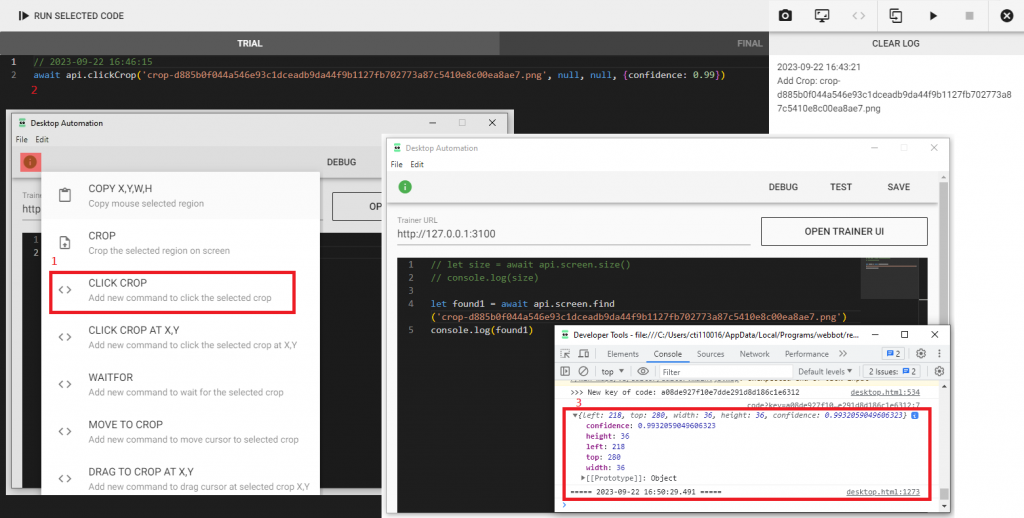The height and width of the screenshot is (518, 1024).
Task: Select the CLICK CROP command entry
Action: click(x=172, y=291)
